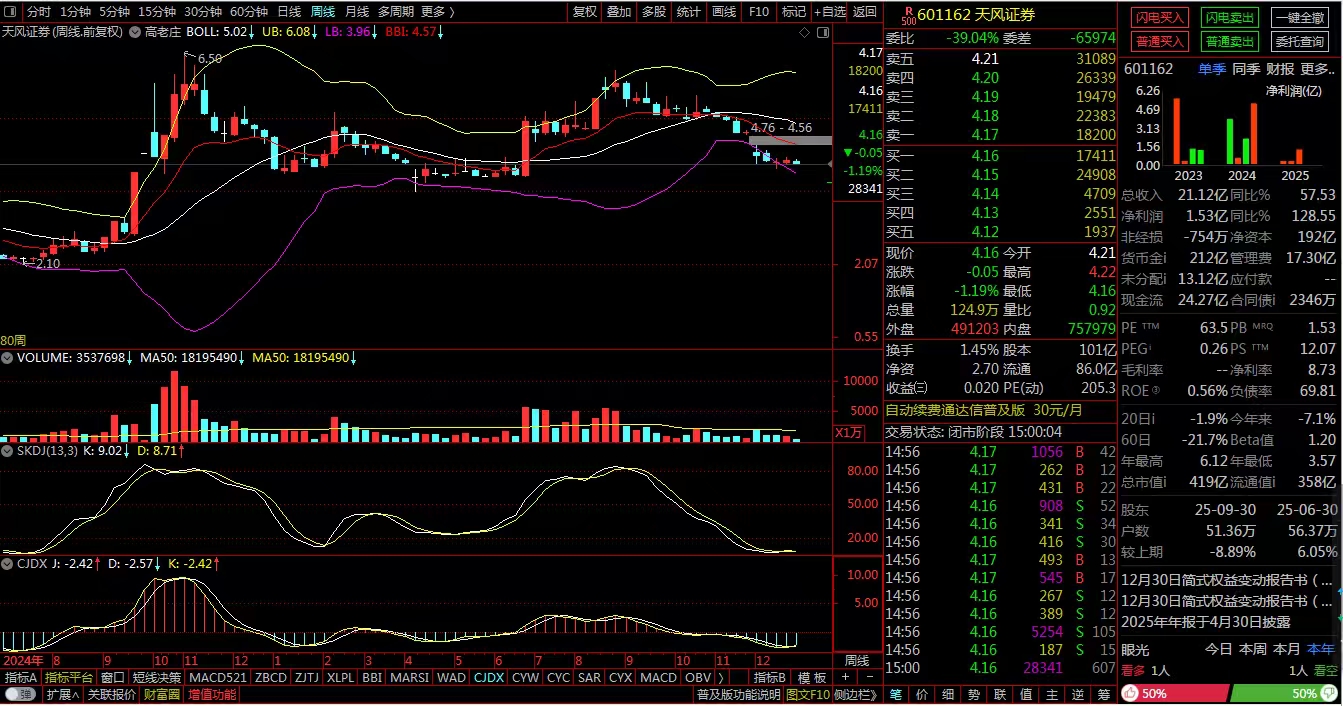Click the chart panel window icon near diamond
This screenshot has width=1343, height=706.
[x=821, y=32]
